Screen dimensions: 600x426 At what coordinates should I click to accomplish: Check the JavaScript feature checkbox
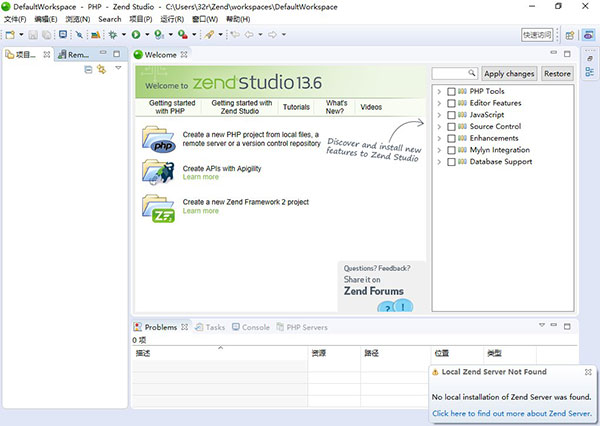coord(452,115)
